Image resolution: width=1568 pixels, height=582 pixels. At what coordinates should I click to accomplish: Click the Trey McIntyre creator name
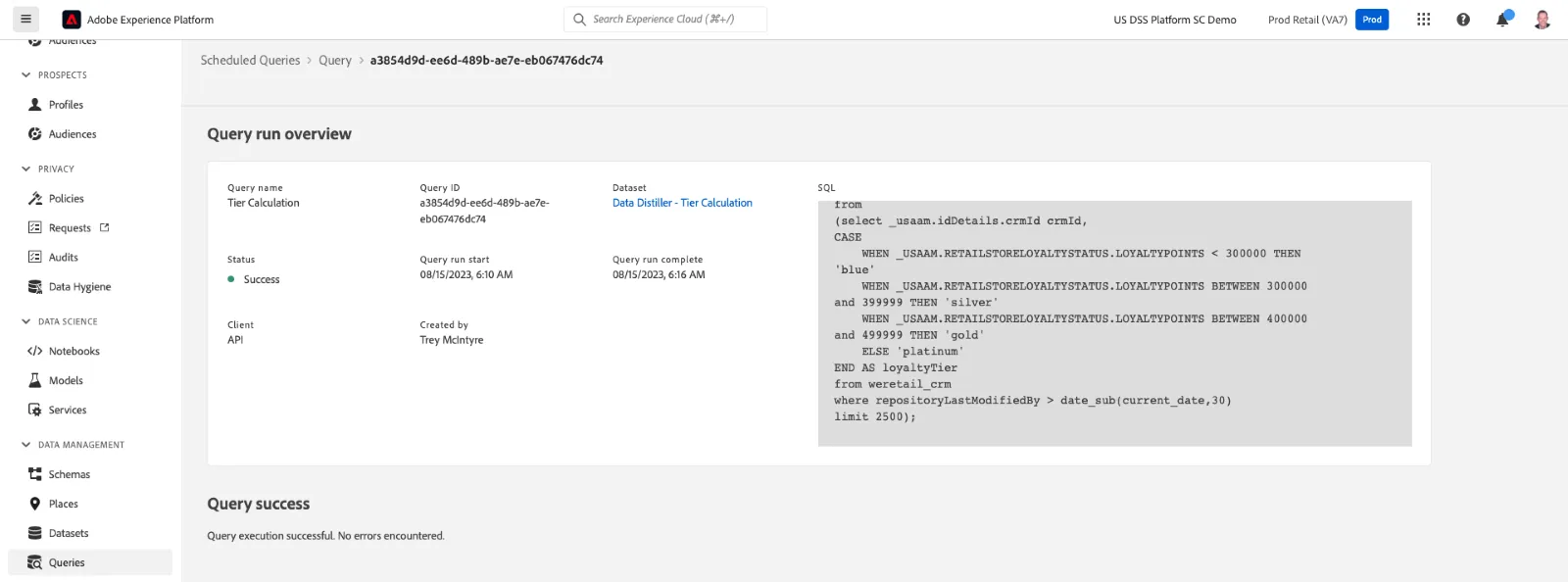point(452,341)
